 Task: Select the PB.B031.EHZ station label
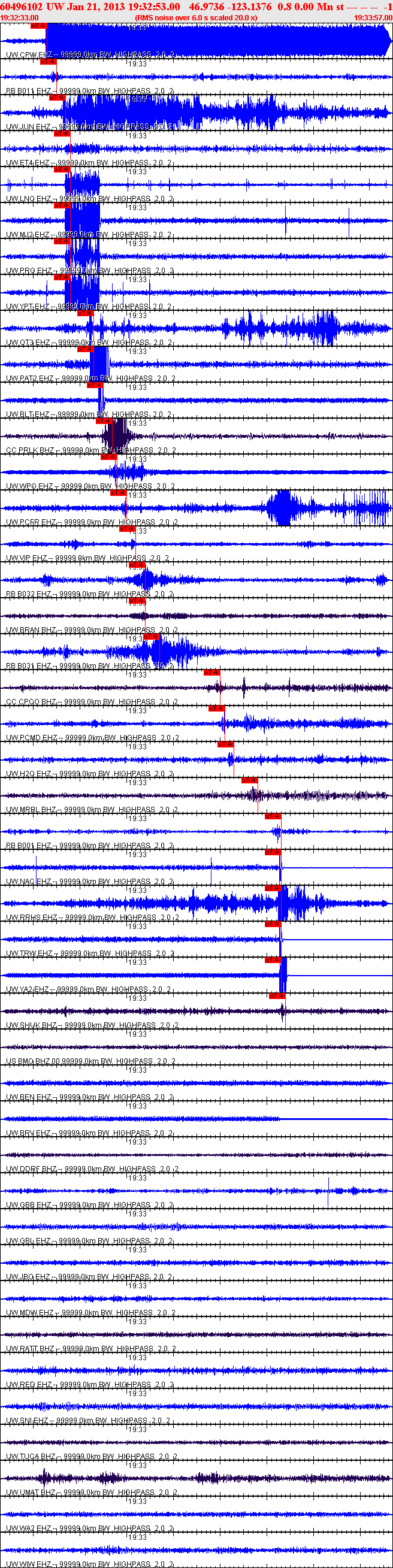29,665
